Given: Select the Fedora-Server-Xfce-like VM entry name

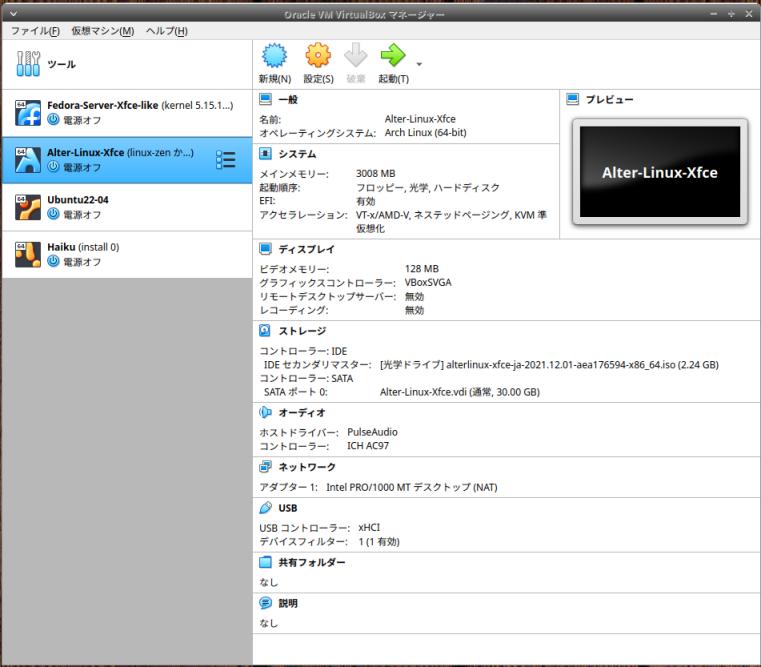Looking at the screenshot, I should 102,105.
